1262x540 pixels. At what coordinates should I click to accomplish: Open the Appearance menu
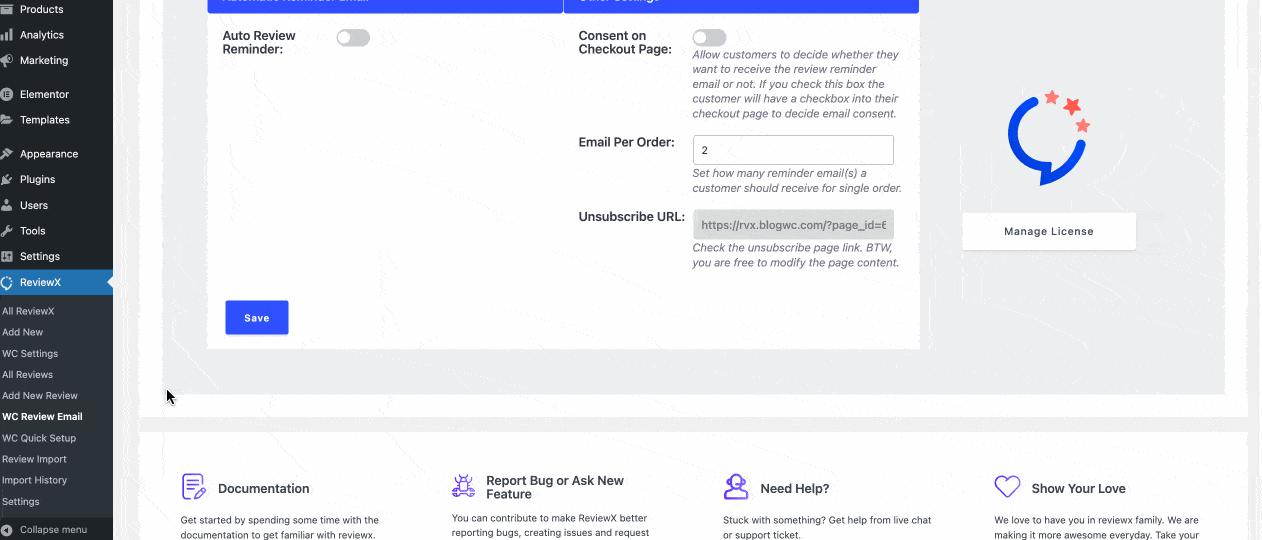(48, 154)
